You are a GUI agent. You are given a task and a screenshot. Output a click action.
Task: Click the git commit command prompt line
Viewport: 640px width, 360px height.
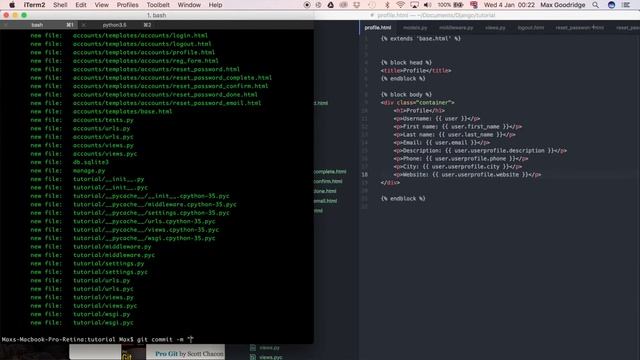click(x=98, y=339)
